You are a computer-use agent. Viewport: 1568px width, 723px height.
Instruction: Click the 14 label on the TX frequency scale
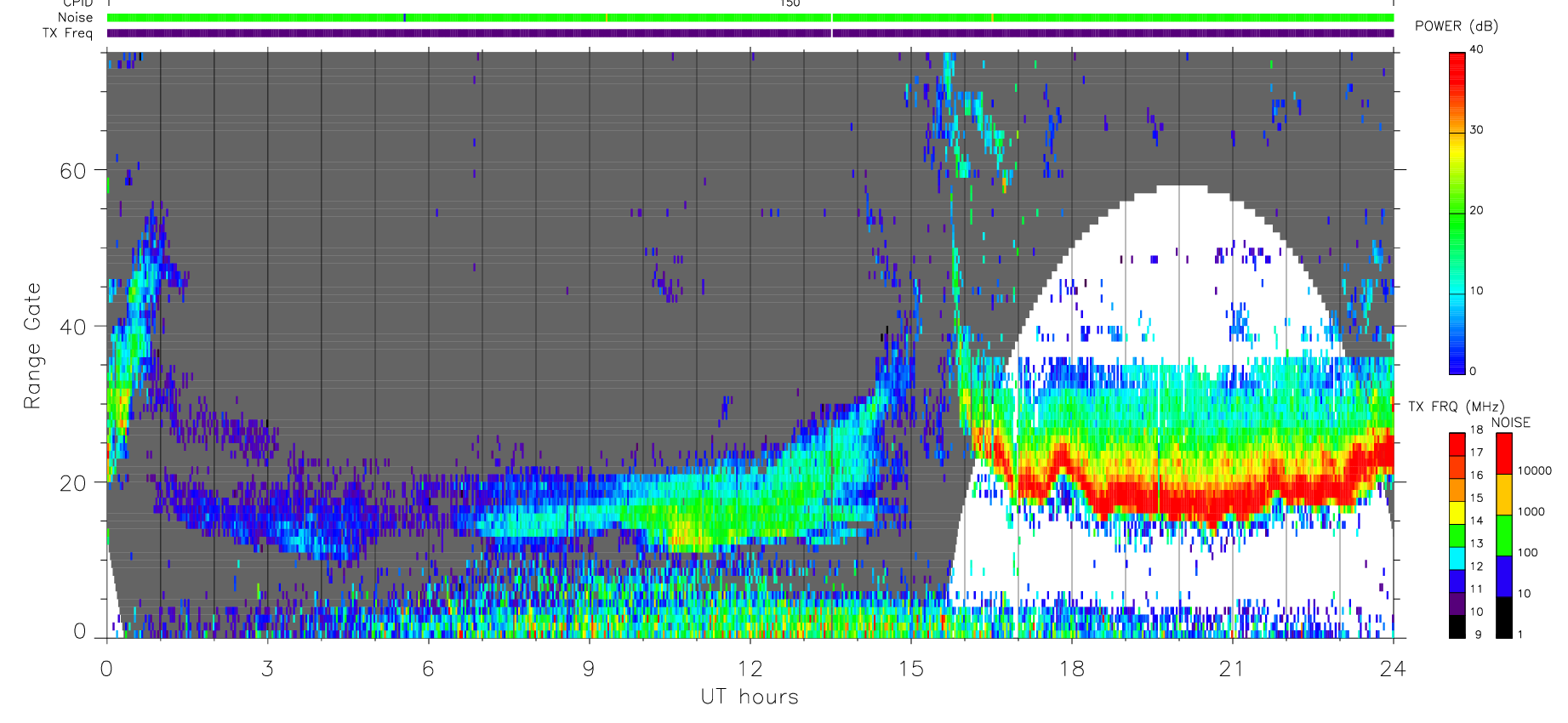1476,521
